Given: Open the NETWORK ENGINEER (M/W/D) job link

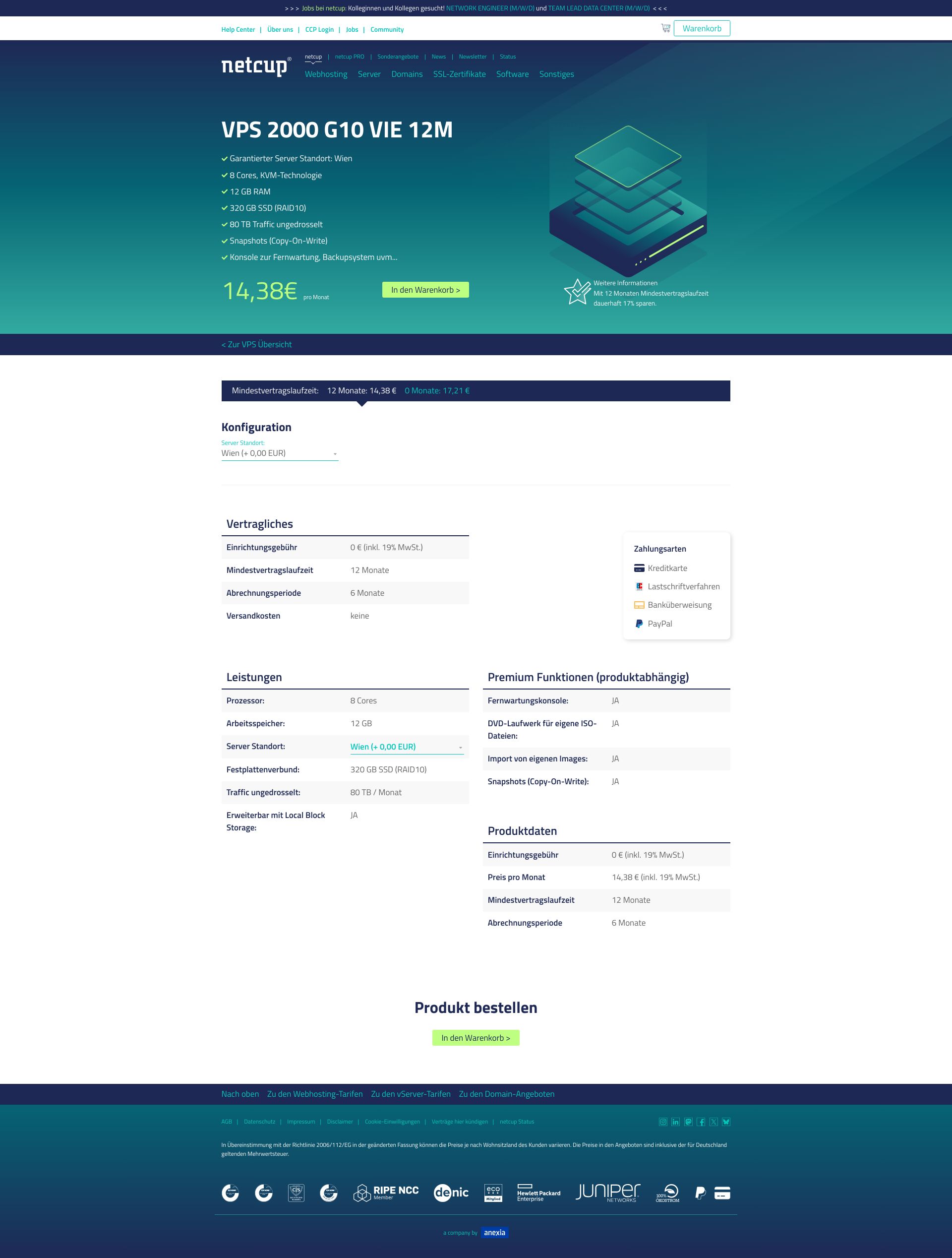Looking at the screenshot, I should (x=490, y=8).
